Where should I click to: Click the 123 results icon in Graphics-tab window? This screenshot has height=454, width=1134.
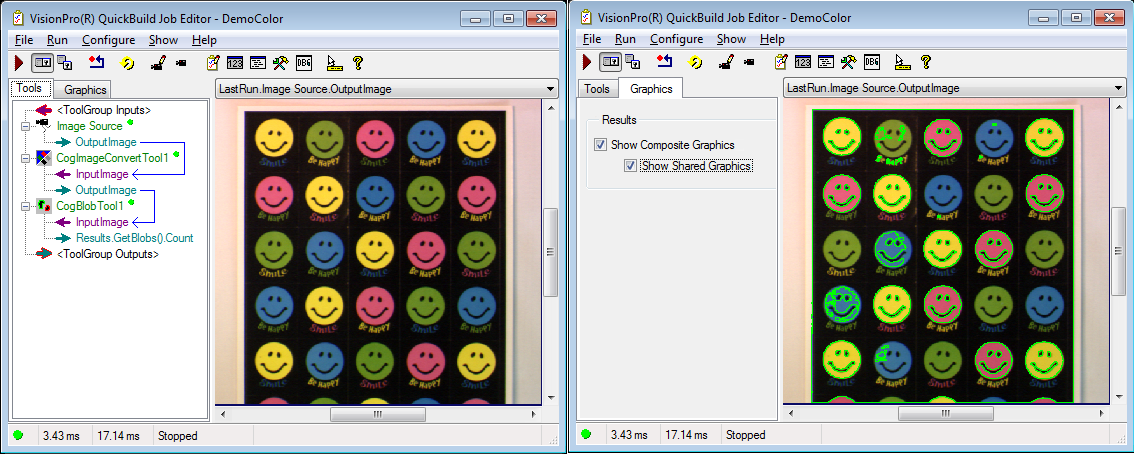[803, 63]
